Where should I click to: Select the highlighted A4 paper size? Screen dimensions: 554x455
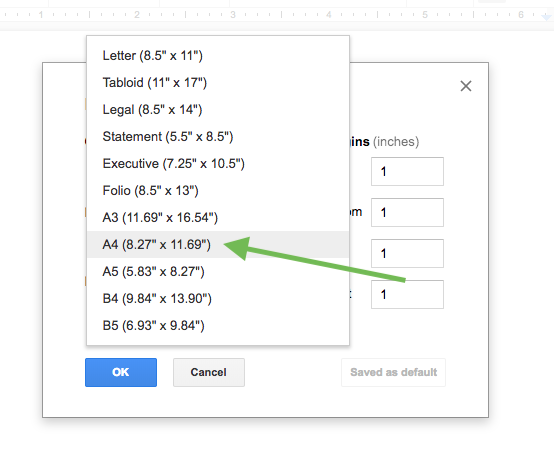(218, 244)
